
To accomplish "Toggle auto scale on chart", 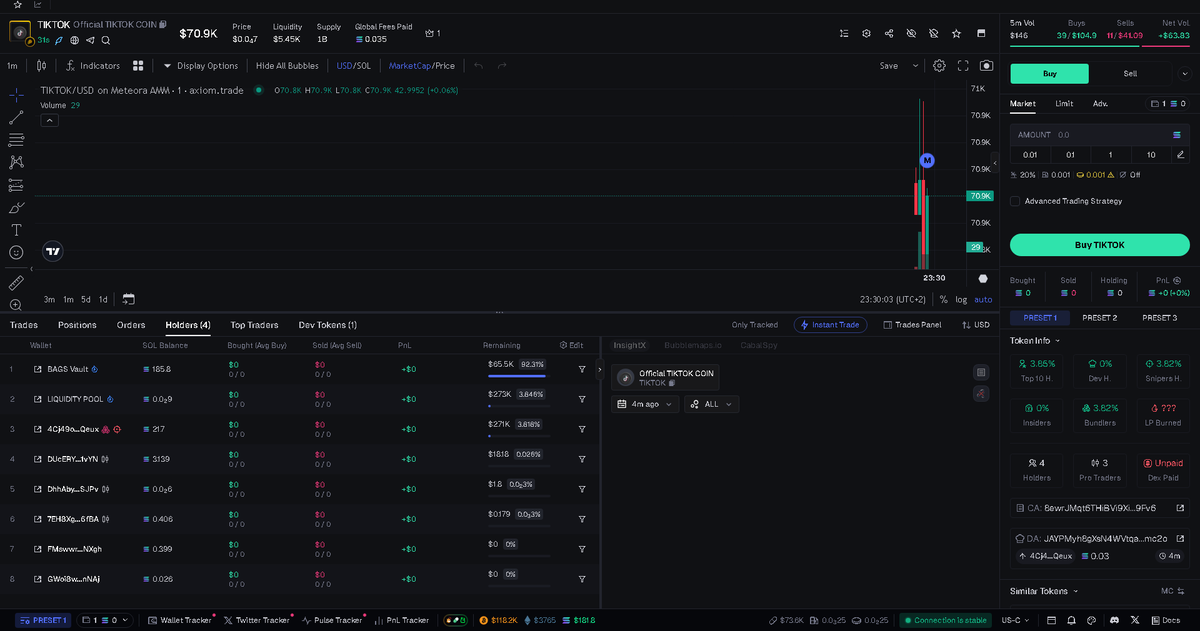I will pos(983,299).
